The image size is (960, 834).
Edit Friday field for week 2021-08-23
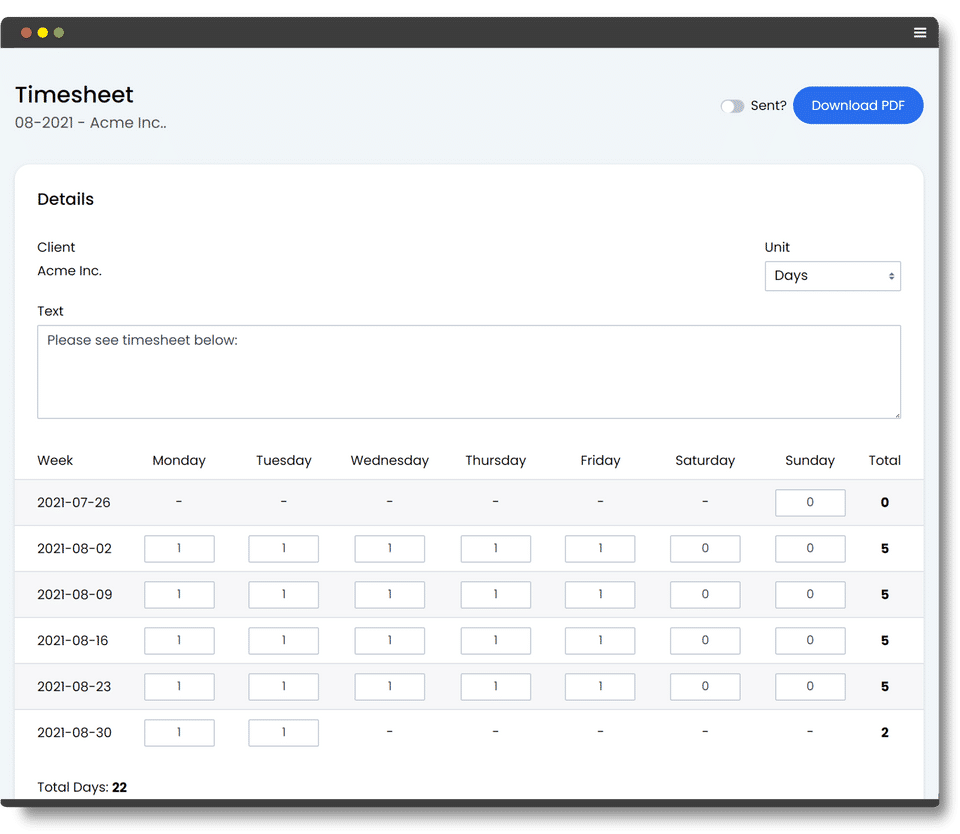tap(600, 687)
